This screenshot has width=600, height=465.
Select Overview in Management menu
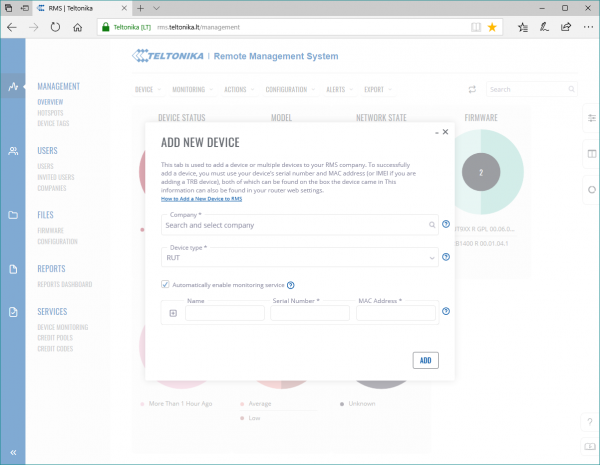(50, 102)
